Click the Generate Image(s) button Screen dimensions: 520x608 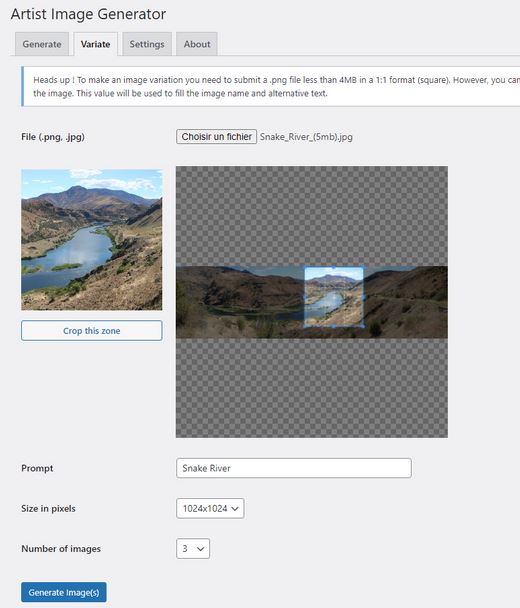(x=64, y=592)
